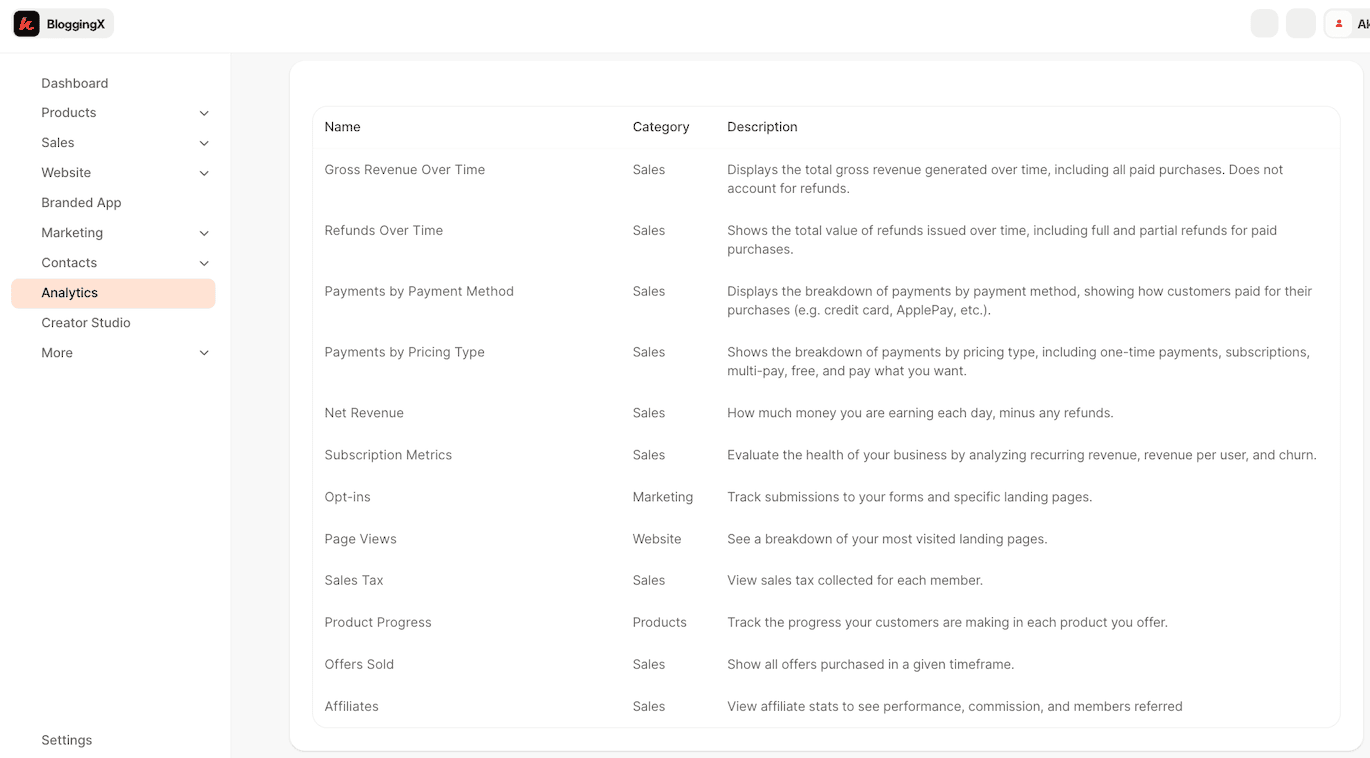
Task: Expand the Marketing sidebar chevron
Action: tap(204, 233)
